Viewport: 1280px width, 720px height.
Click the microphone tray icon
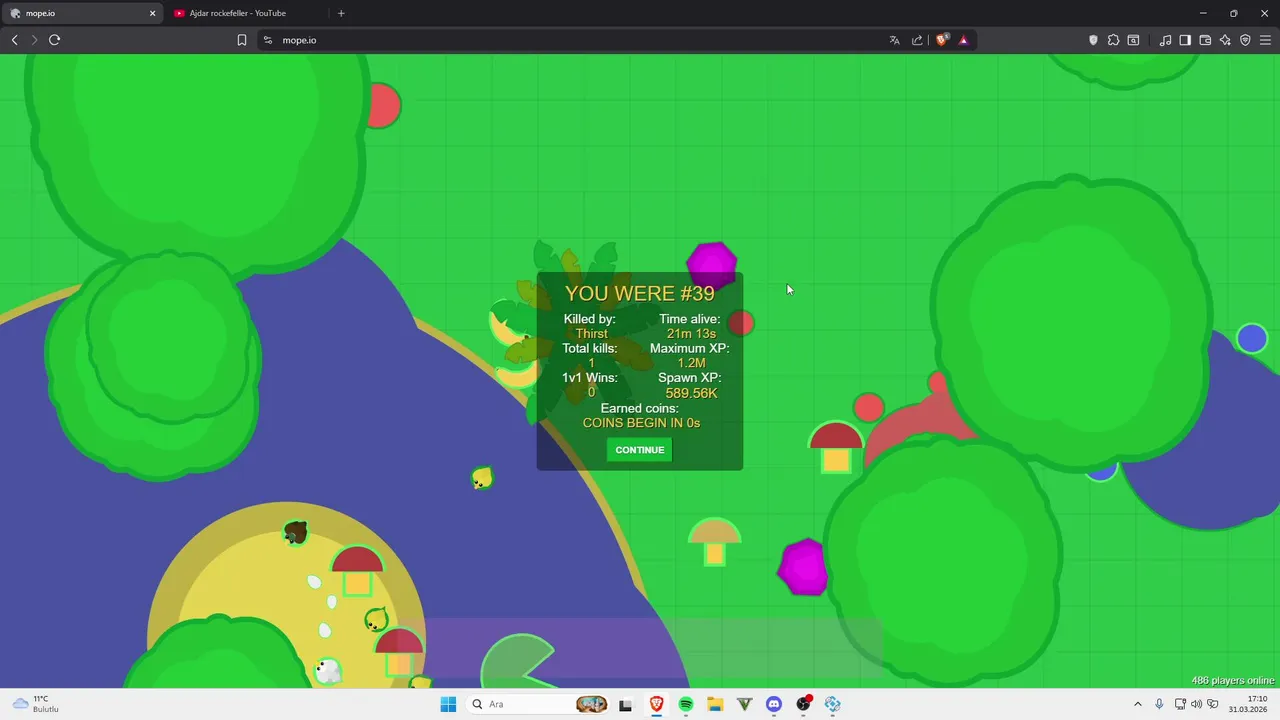1159,704
